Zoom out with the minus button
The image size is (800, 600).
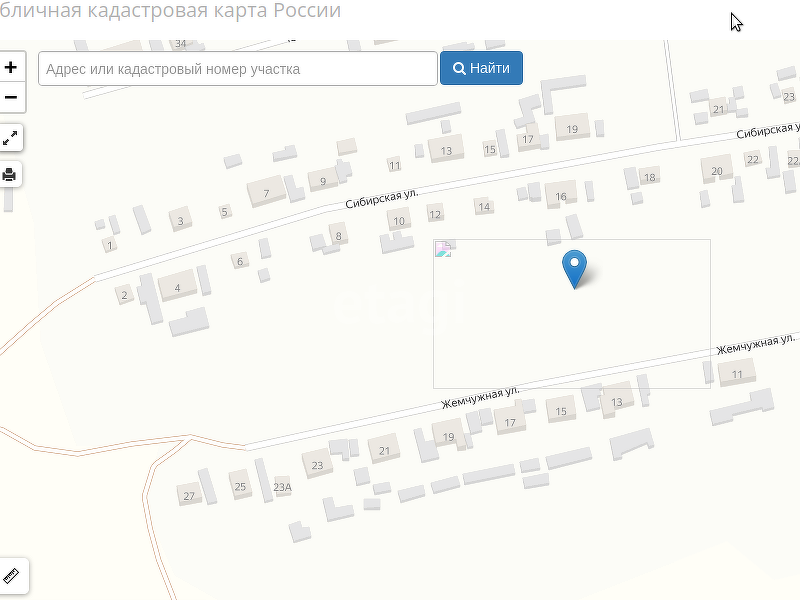pos(11,97)
